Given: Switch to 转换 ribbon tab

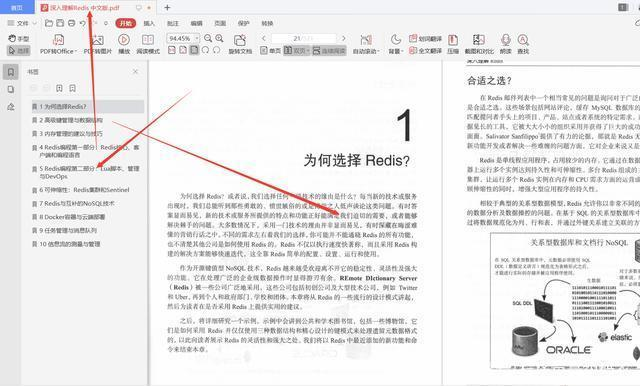Looking at the screenshot, I should 267,23.
